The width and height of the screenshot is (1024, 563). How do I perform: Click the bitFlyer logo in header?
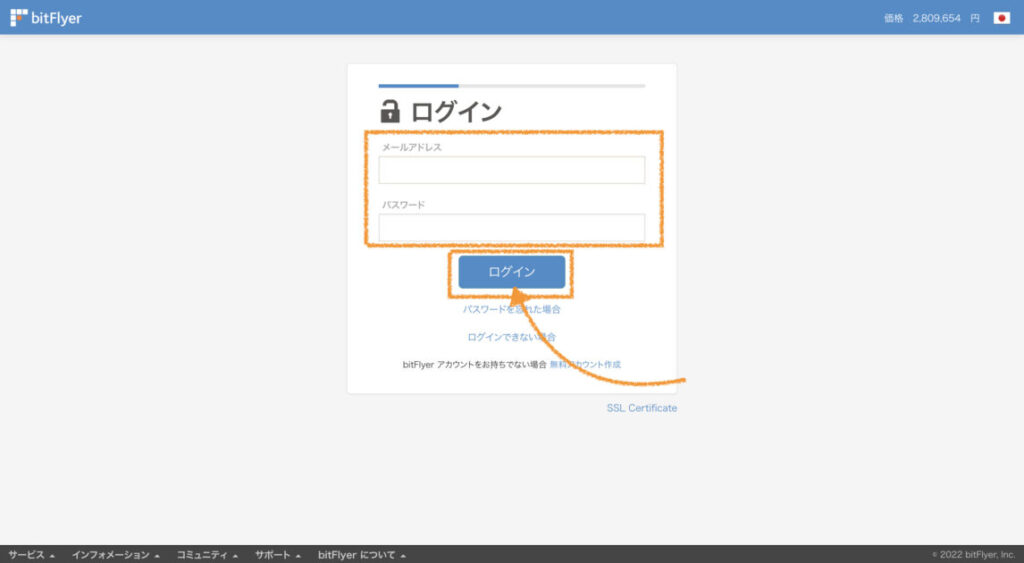[46, 17]
